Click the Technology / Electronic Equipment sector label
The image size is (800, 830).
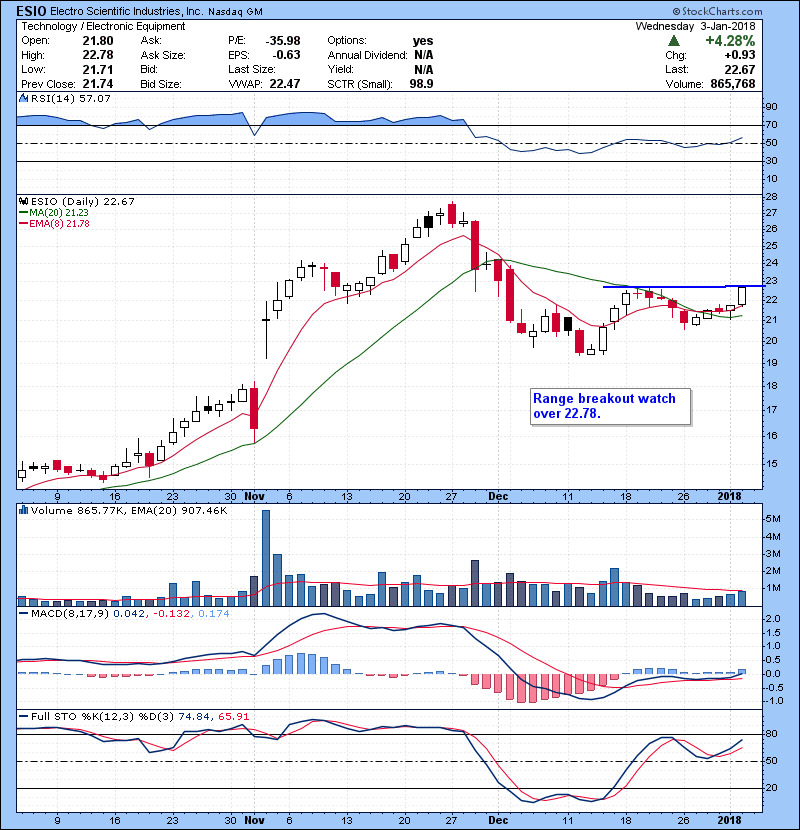tap(103, 26)
